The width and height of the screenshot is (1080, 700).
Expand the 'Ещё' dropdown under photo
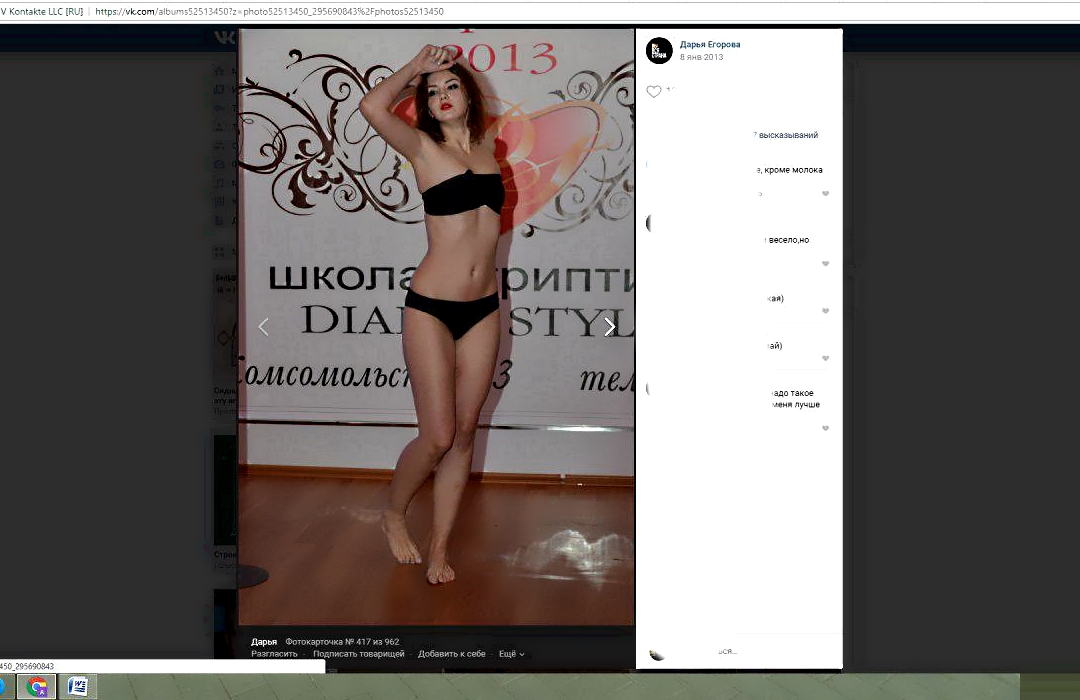click(511, 654)
